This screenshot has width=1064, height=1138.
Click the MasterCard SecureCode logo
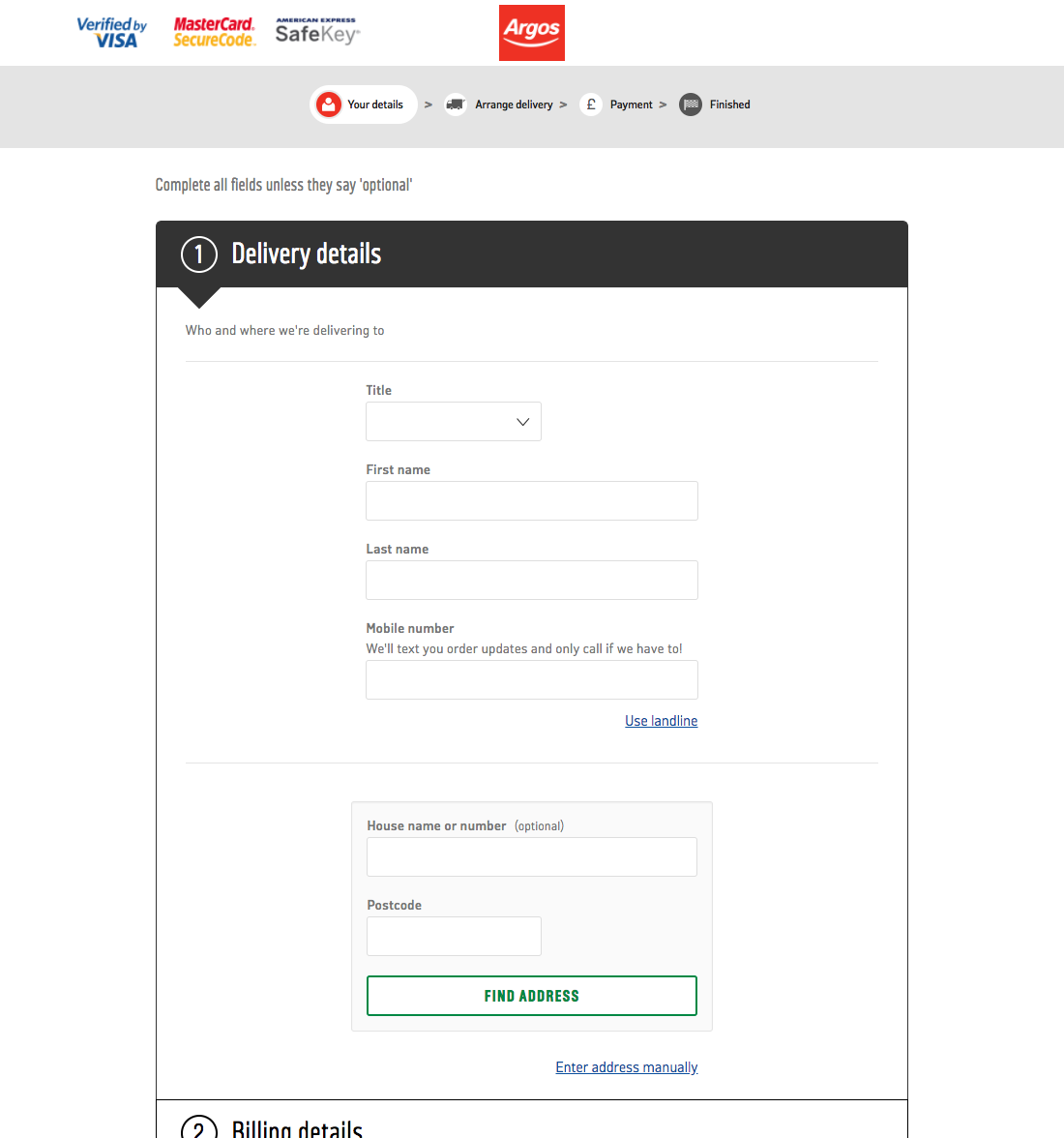click(214, 33)
